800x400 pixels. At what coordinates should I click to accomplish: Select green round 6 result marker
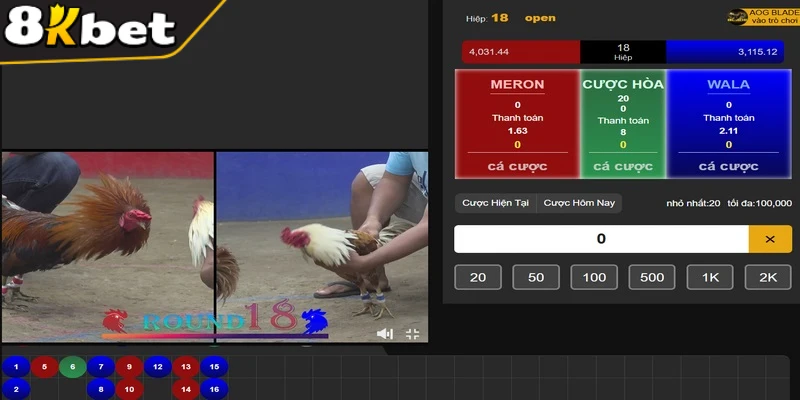click(x=72, y=367)
